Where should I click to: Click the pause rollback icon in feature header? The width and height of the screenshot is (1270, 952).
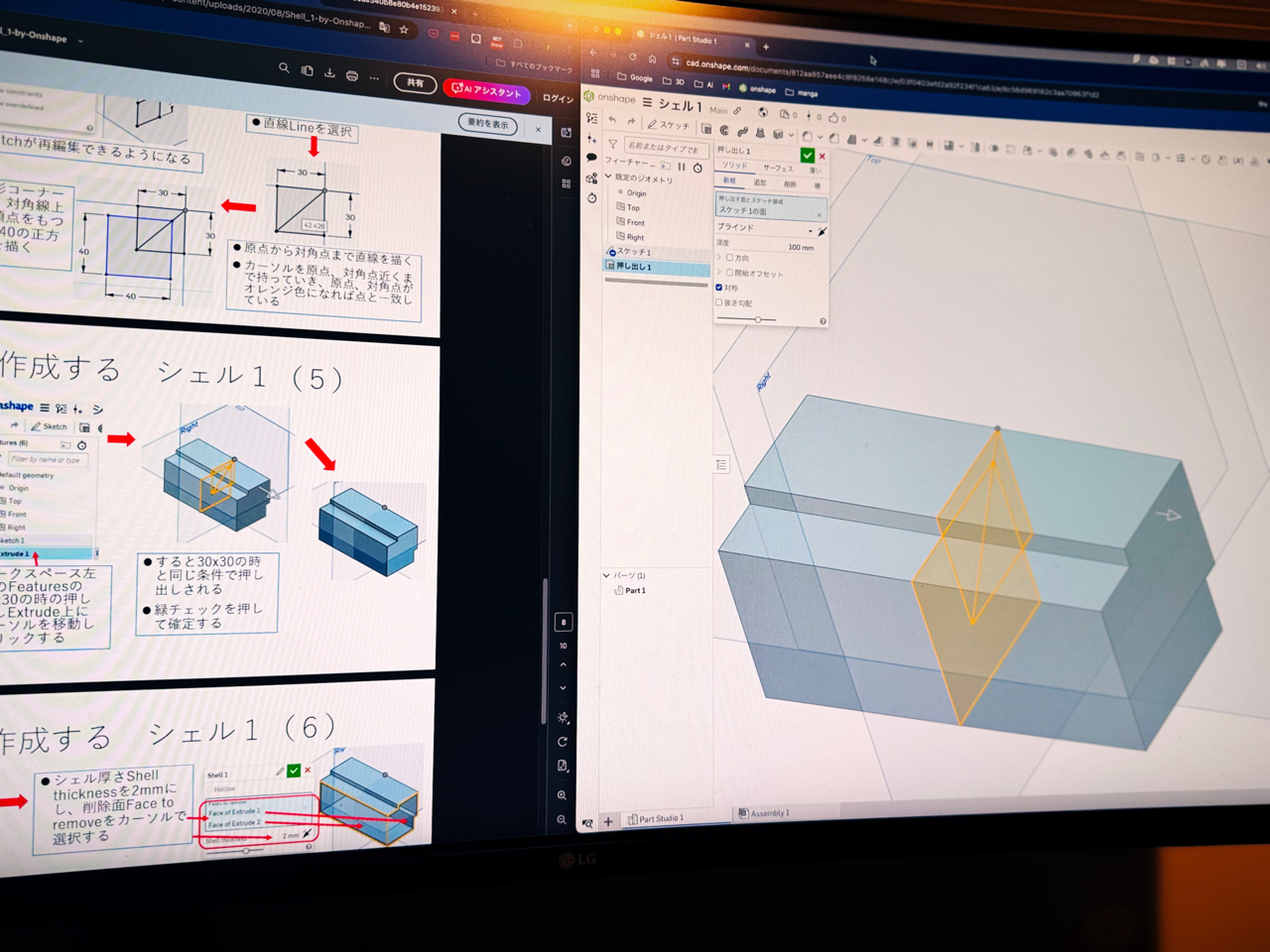(x=682, y=167)
